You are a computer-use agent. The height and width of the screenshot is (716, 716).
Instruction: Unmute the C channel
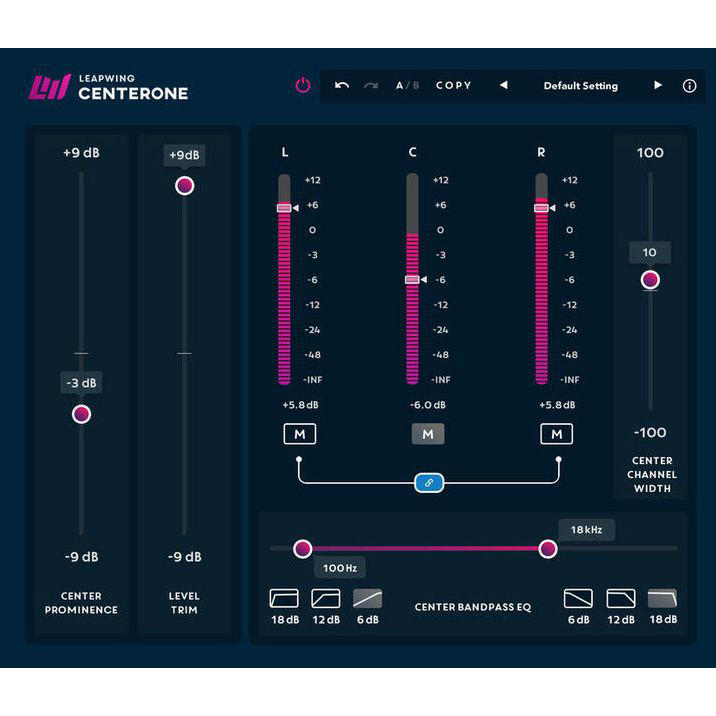click(x=428, y=434)
